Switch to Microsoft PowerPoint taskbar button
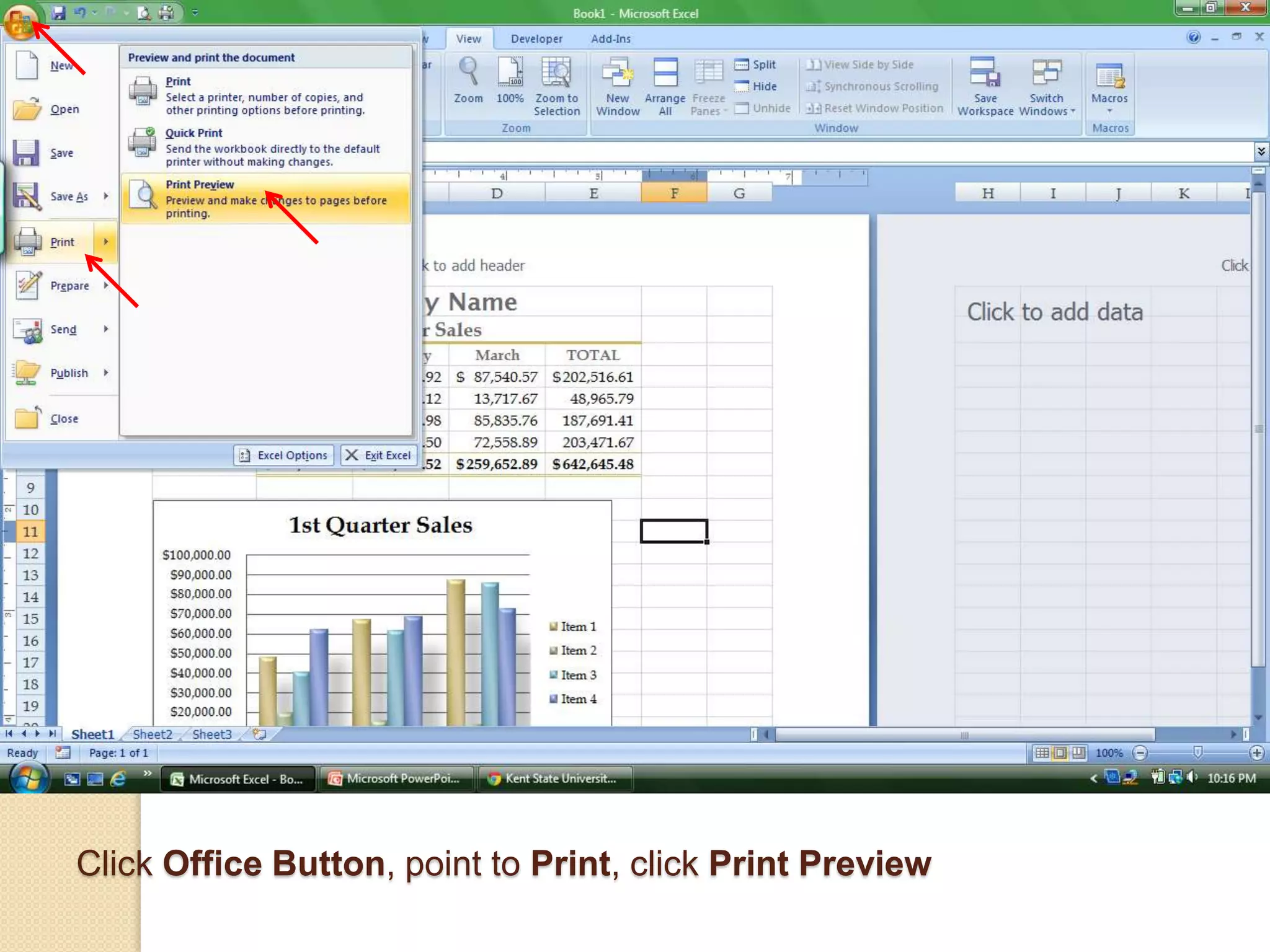The height and width of the screenshot is (952, 1270). pos(397,779)
